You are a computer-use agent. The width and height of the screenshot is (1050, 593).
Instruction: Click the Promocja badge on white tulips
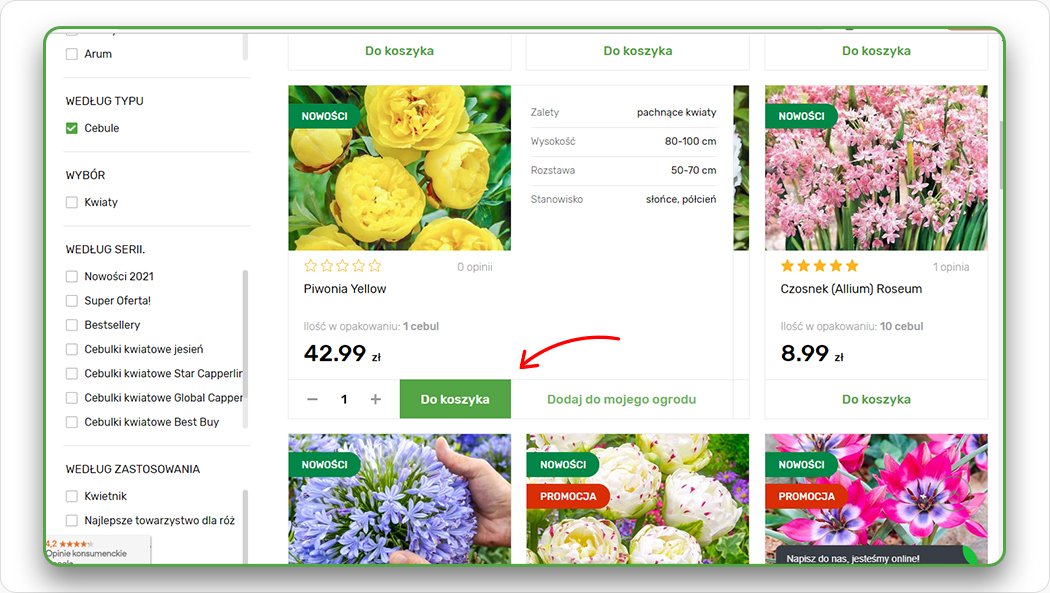[567, 496]
